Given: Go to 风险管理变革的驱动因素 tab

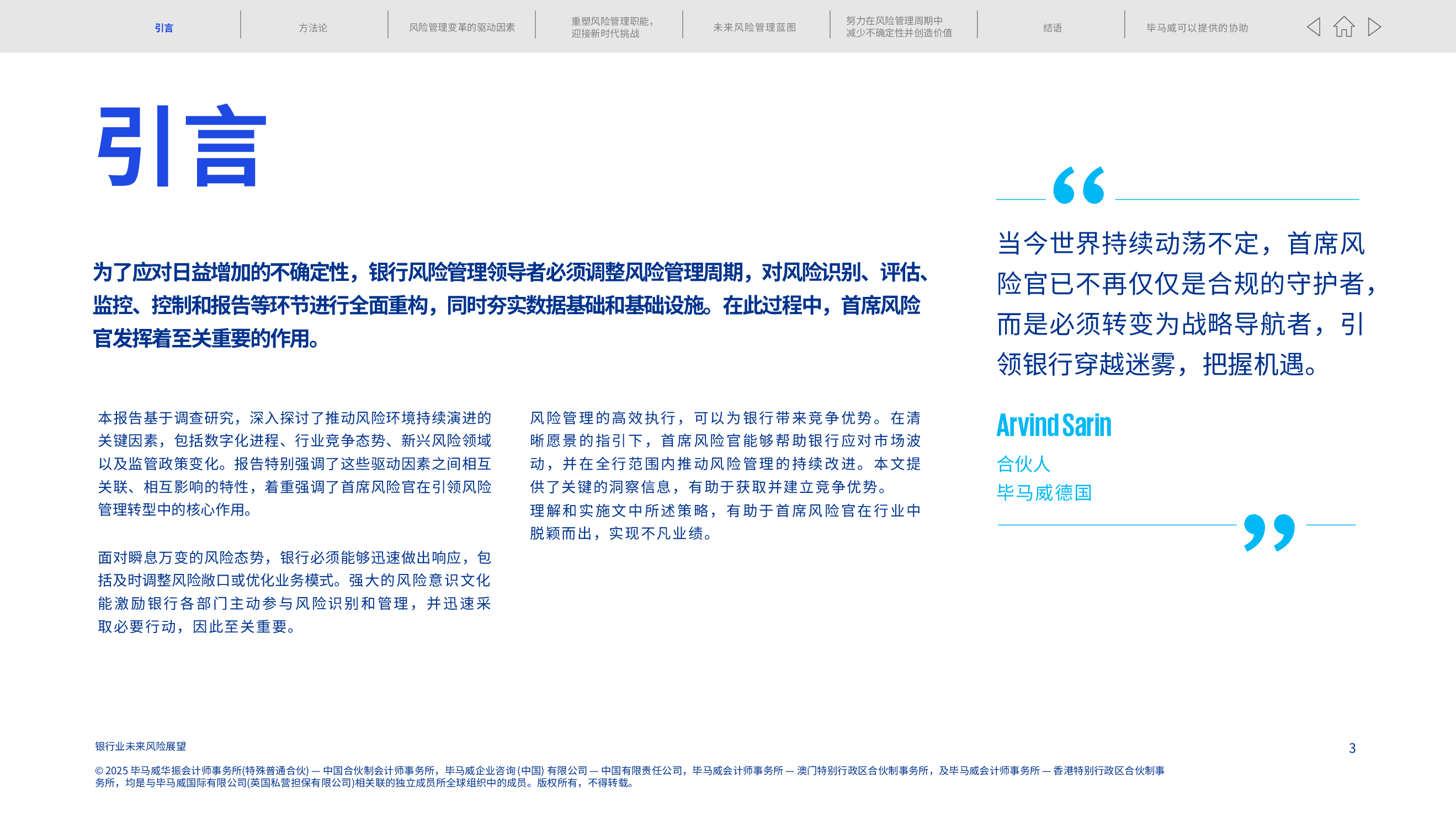Looking at the screenshot, I should 462,27.
